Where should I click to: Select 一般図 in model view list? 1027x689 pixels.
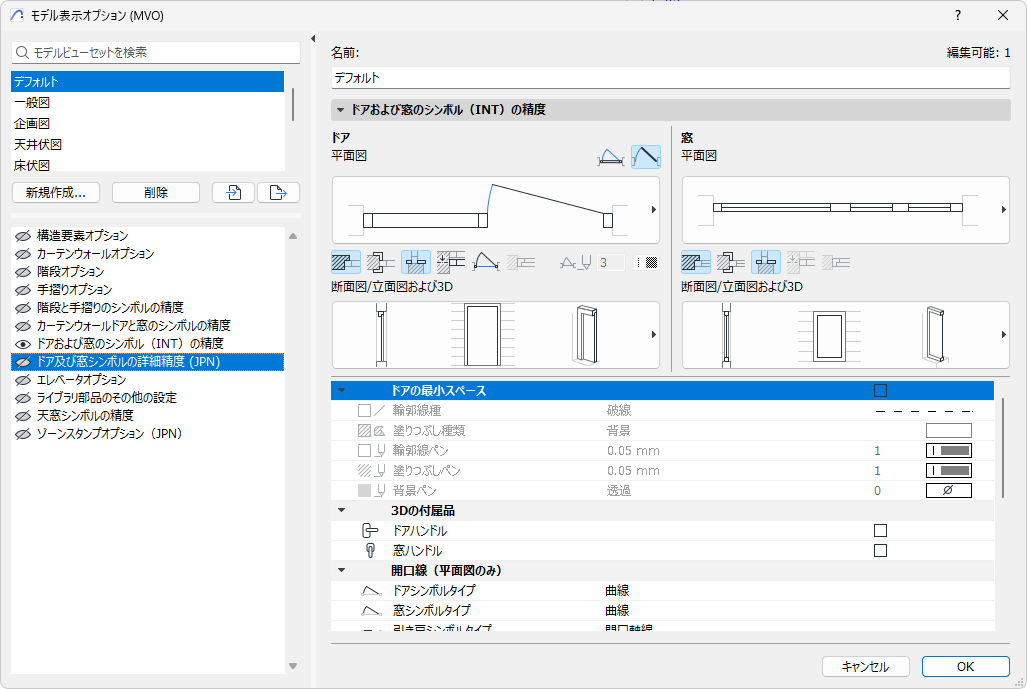[147, 103]
